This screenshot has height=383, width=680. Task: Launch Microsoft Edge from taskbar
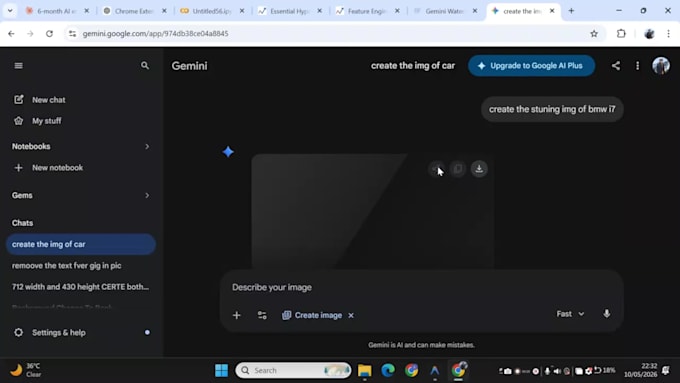tap(388, 370)
